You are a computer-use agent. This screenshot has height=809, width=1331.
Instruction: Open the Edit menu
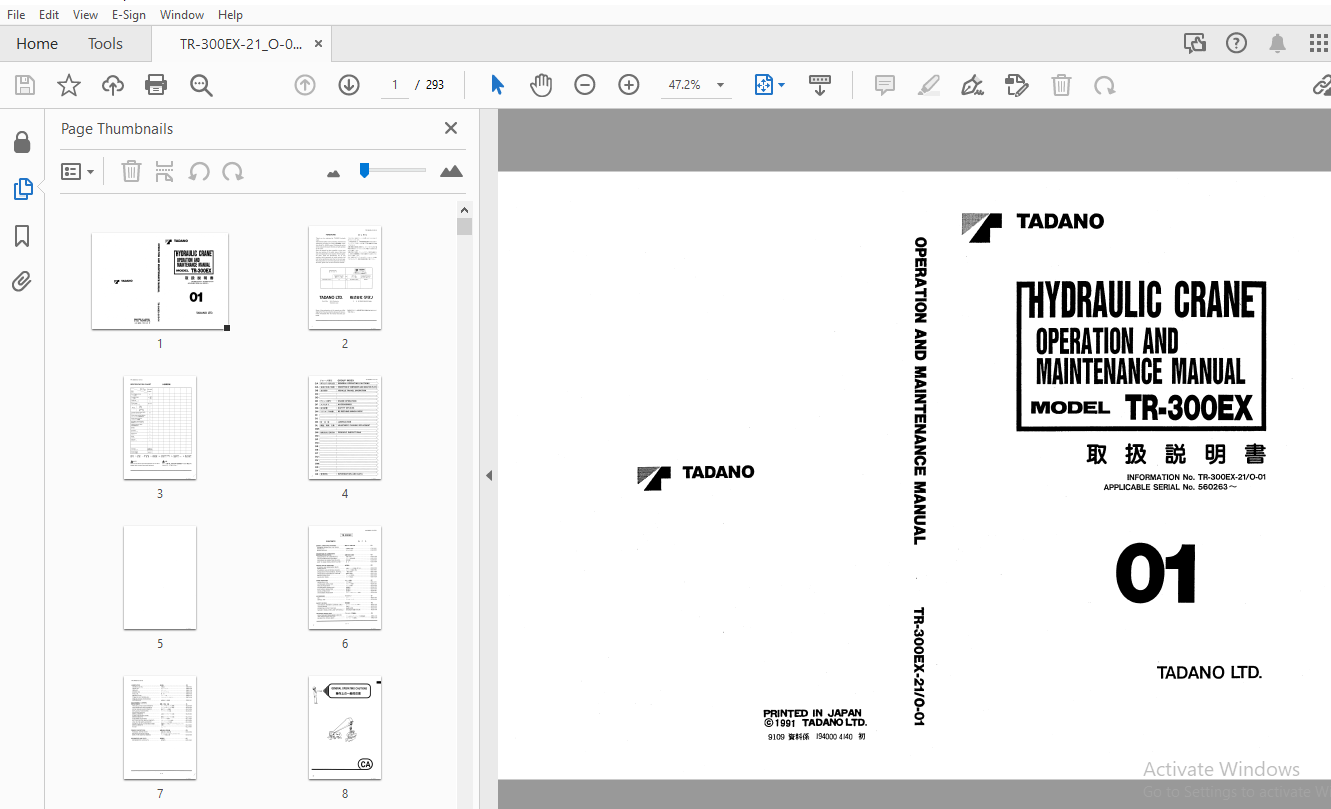pyautogui.click(x=49, y=14)
